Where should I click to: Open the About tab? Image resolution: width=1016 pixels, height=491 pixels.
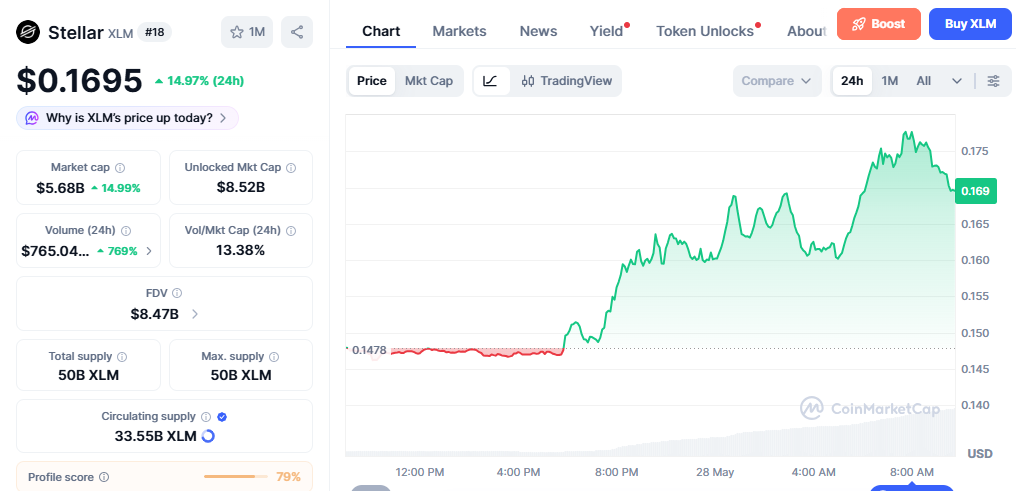click(807, 31)
